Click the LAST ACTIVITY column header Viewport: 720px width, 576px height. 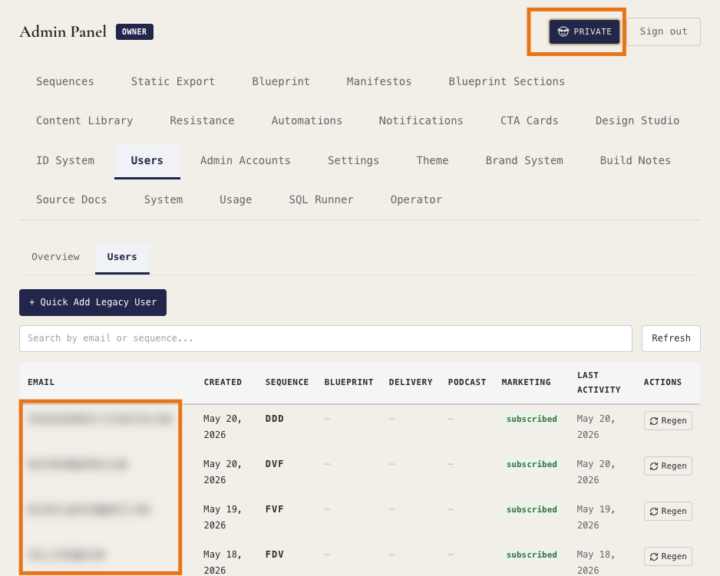click(x=598, y=382)
